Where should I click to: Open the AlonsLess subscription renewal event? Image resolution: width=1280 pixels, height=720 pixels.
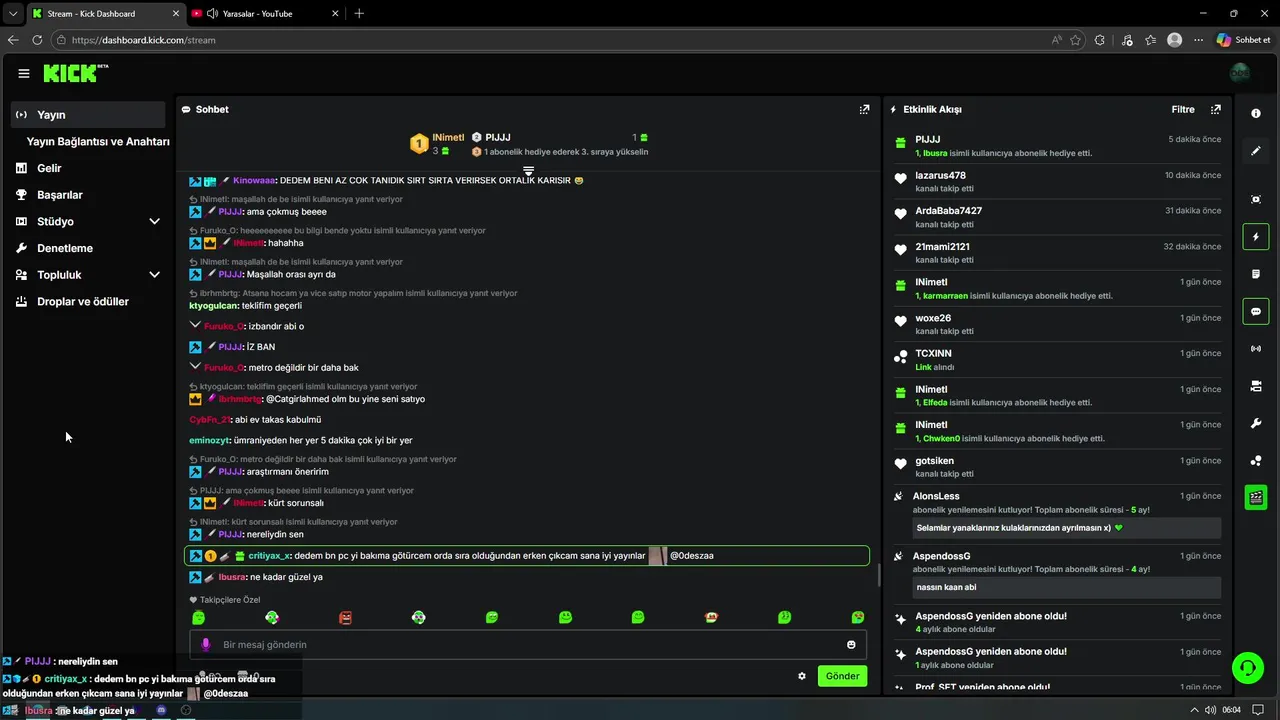[1057, 514]
